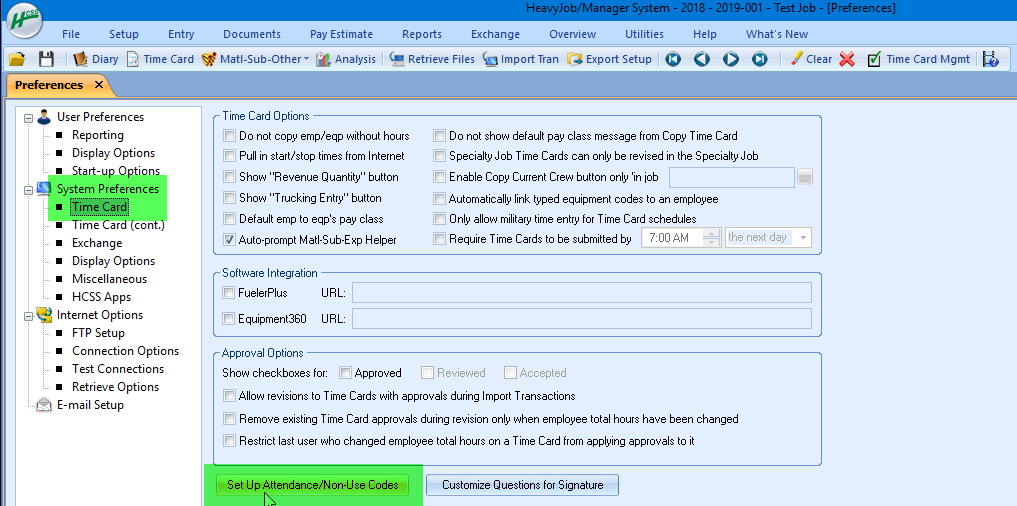
Task: Uncheck Auto-prompt Matl-Sub-Exp Helper
Action: tap(229, 239)
